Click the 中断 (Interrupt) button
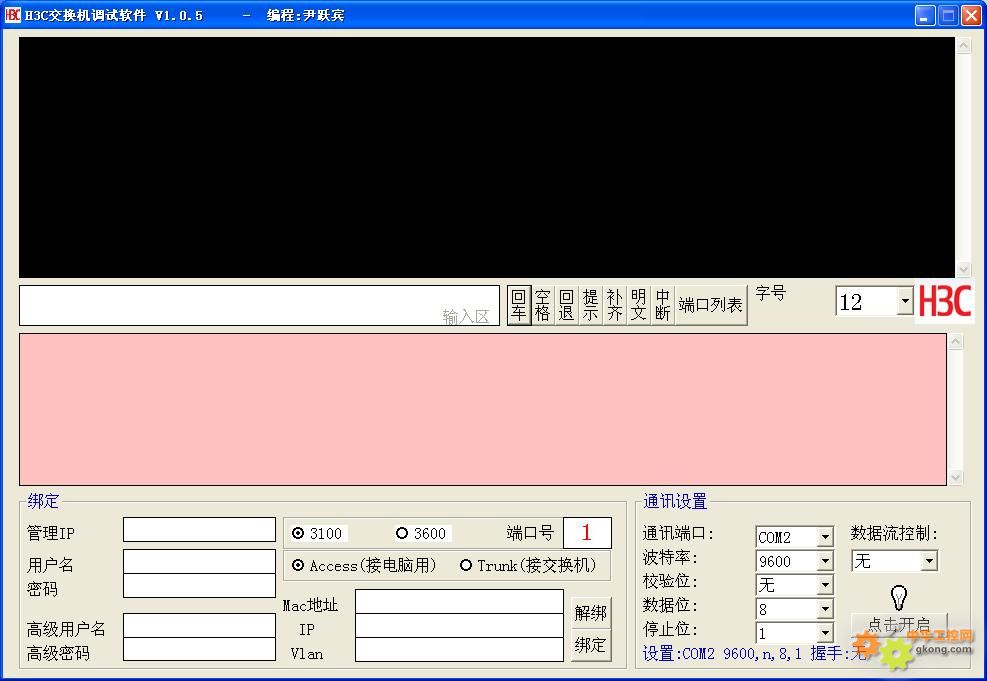The height and width of the screenshot is (681, 987). pos(662,305)
